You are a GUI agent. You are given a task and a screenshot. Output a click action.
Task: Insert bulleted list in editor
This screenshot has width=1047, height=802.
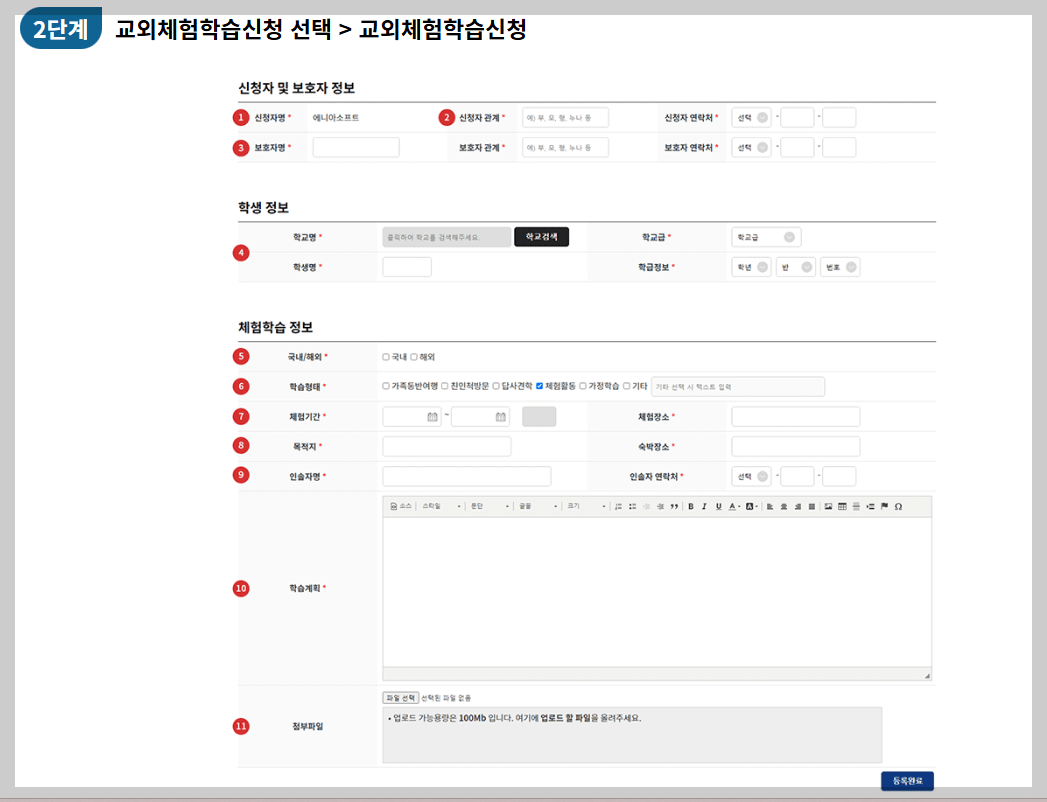point(632,506)
